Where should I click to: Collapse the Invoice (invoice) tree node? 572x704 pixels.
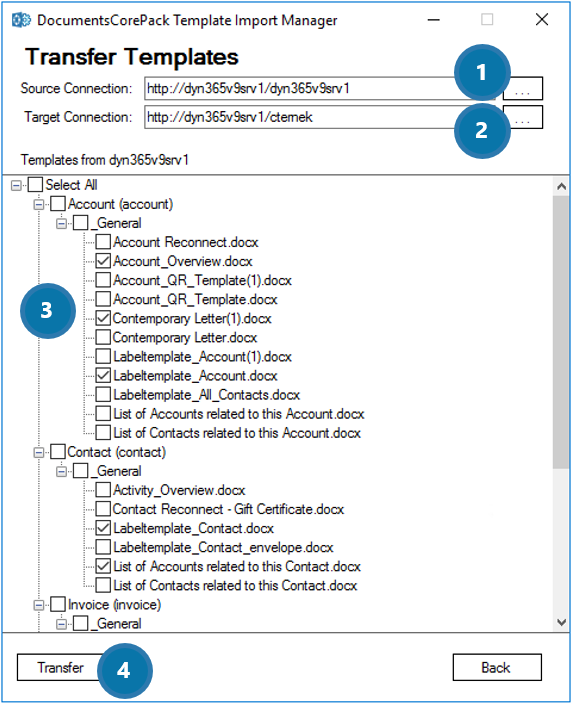pyautogui.click(x=39, y=605)
